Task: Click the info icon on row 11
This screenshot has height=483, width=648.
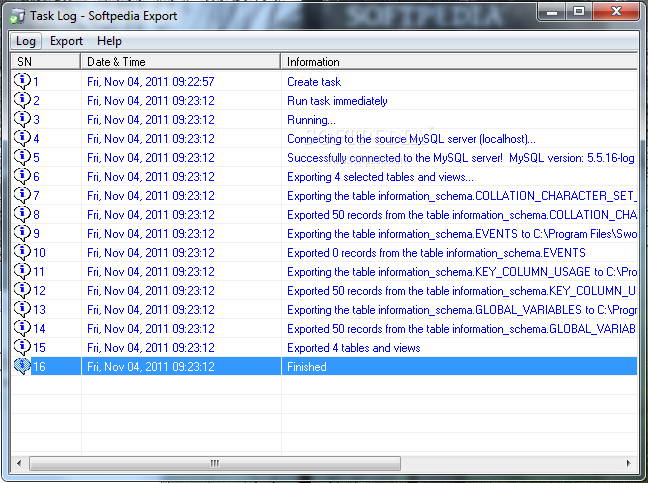Action: (22, 271)
